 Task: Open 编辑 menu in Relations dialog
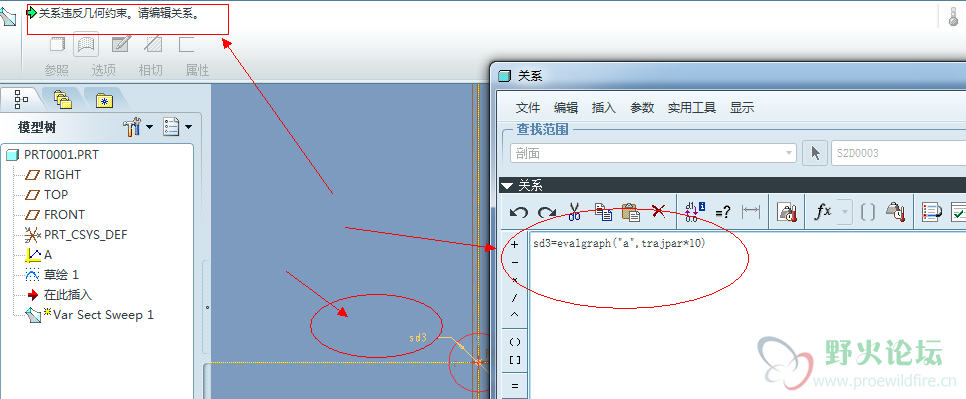pyautogui.click(x=566, y=108)
